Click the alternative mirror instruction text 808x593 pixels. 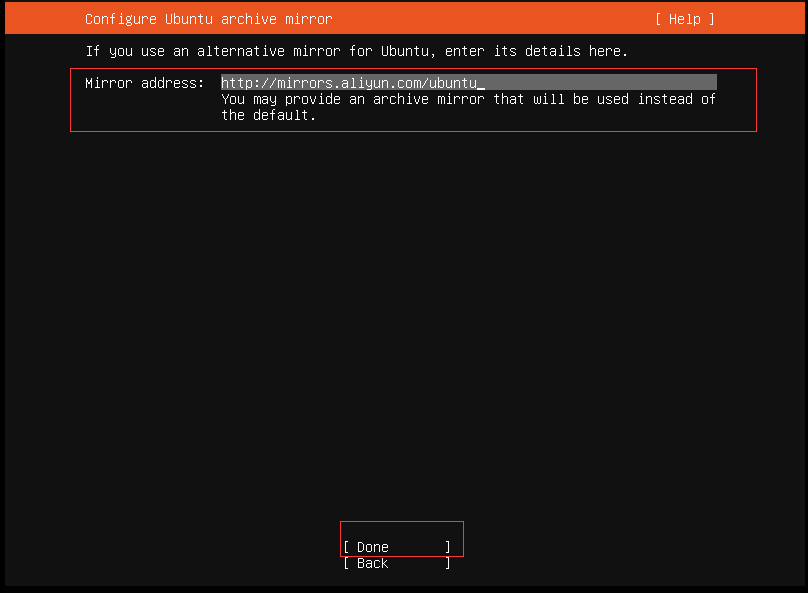[355, 50]
